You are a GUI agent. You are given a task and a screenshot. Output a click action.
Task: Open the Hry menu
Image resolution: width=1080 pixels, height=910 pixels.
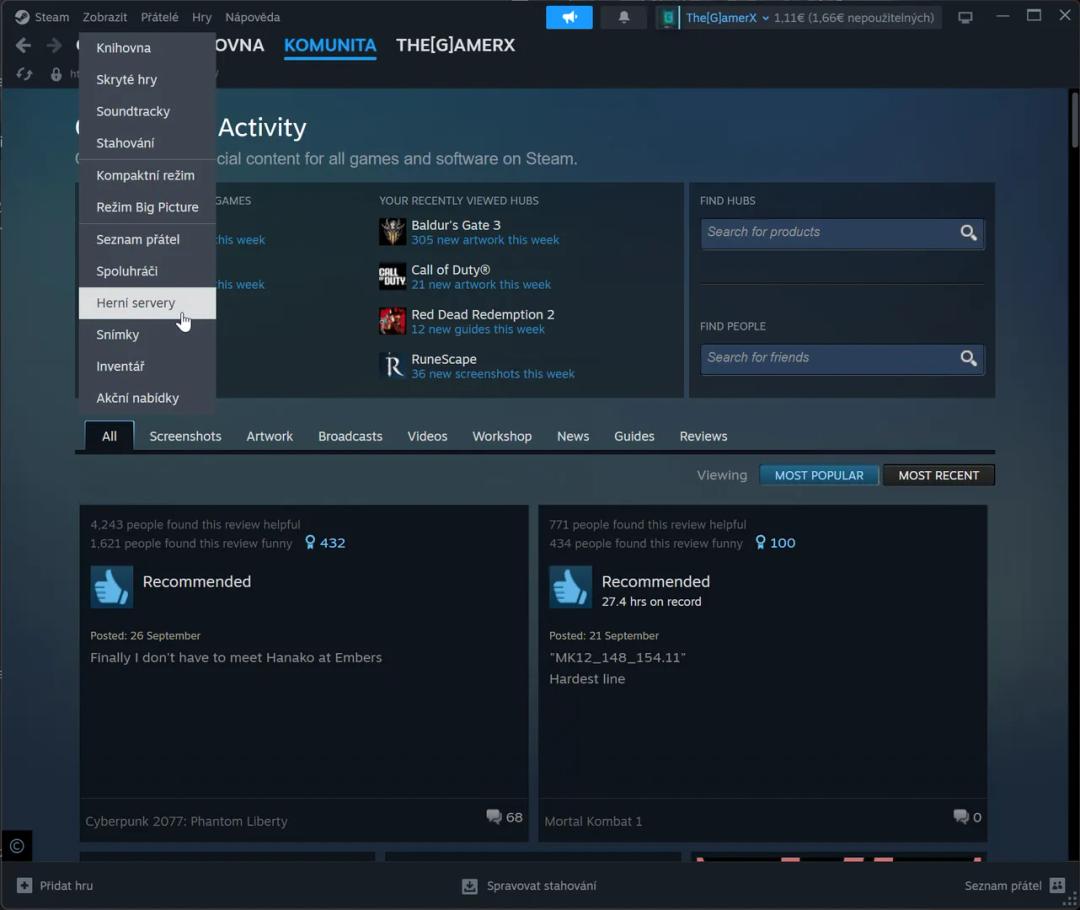[202, 17]
